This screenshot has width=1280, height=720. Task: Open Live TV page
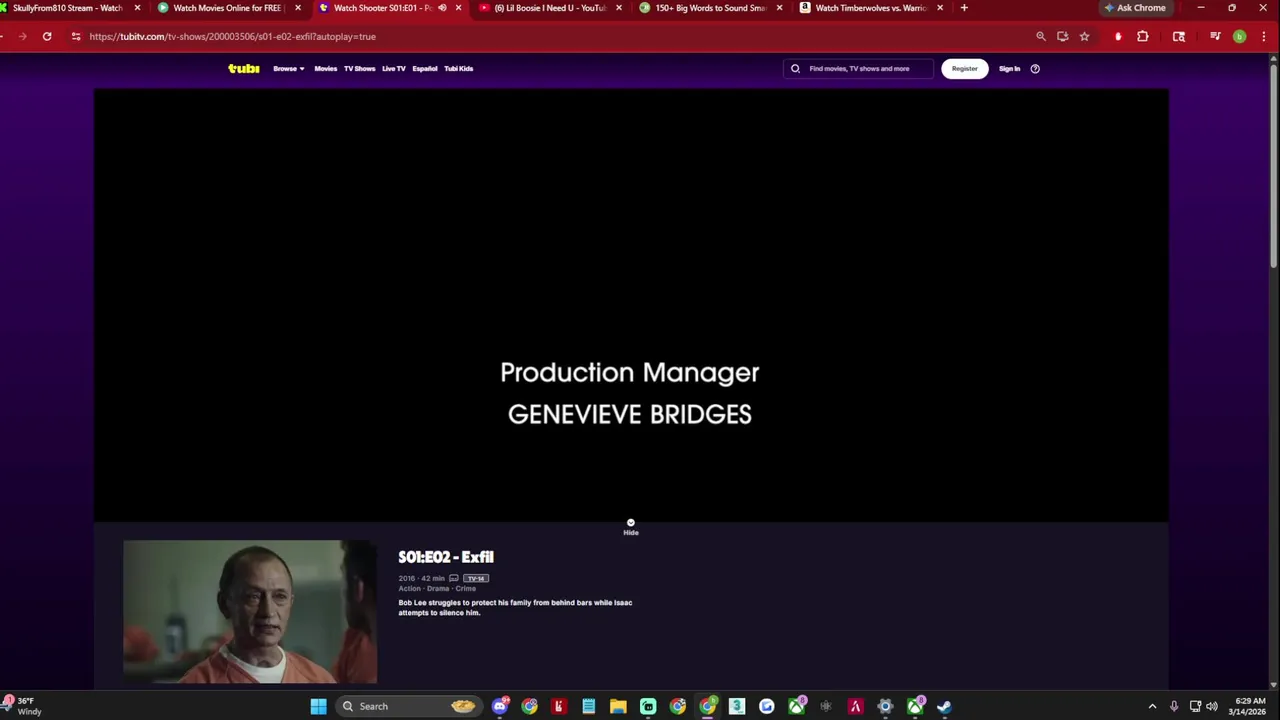click(393, 68)
